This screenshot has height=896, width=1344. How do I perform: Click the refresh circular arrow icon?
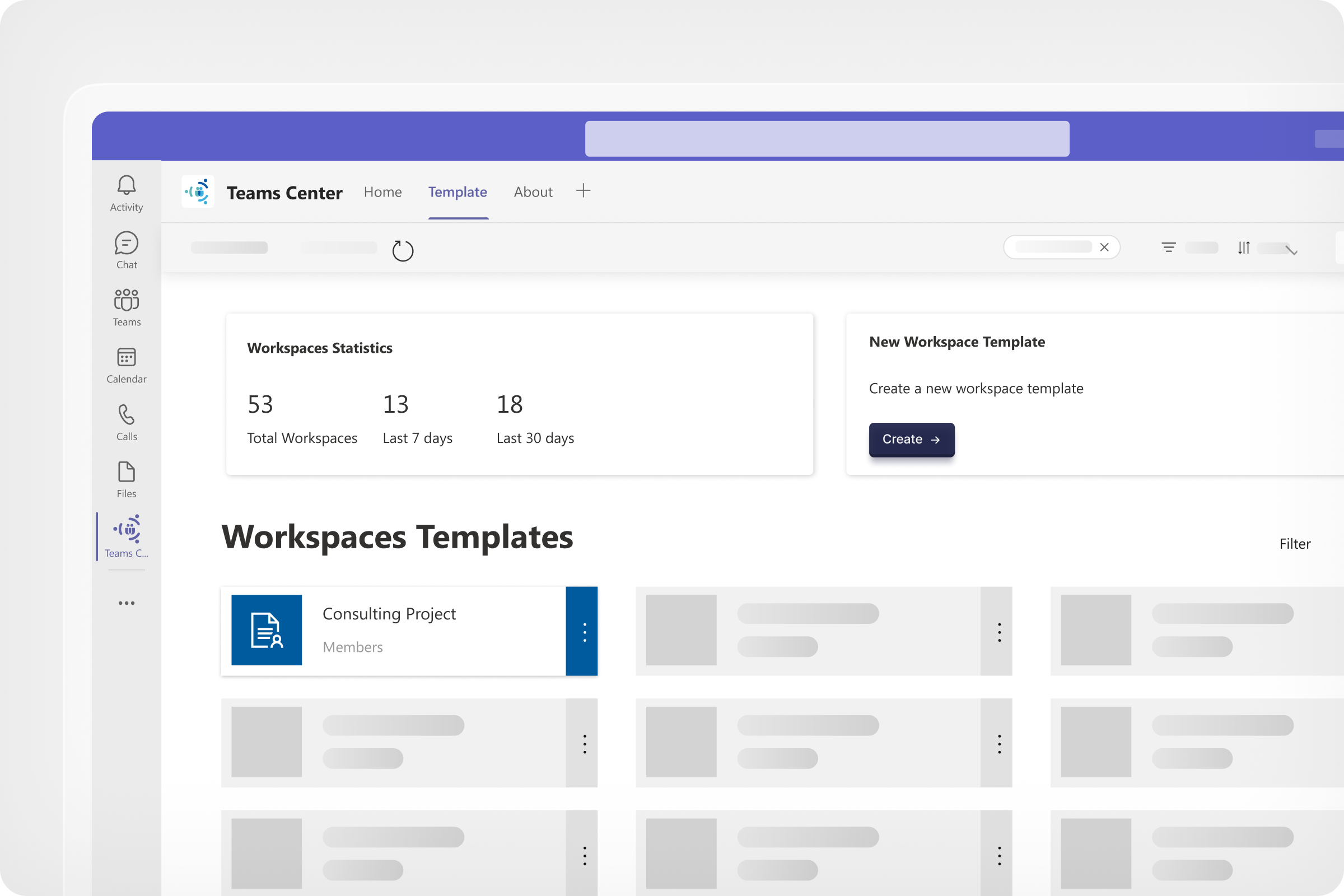pos(402,250)
